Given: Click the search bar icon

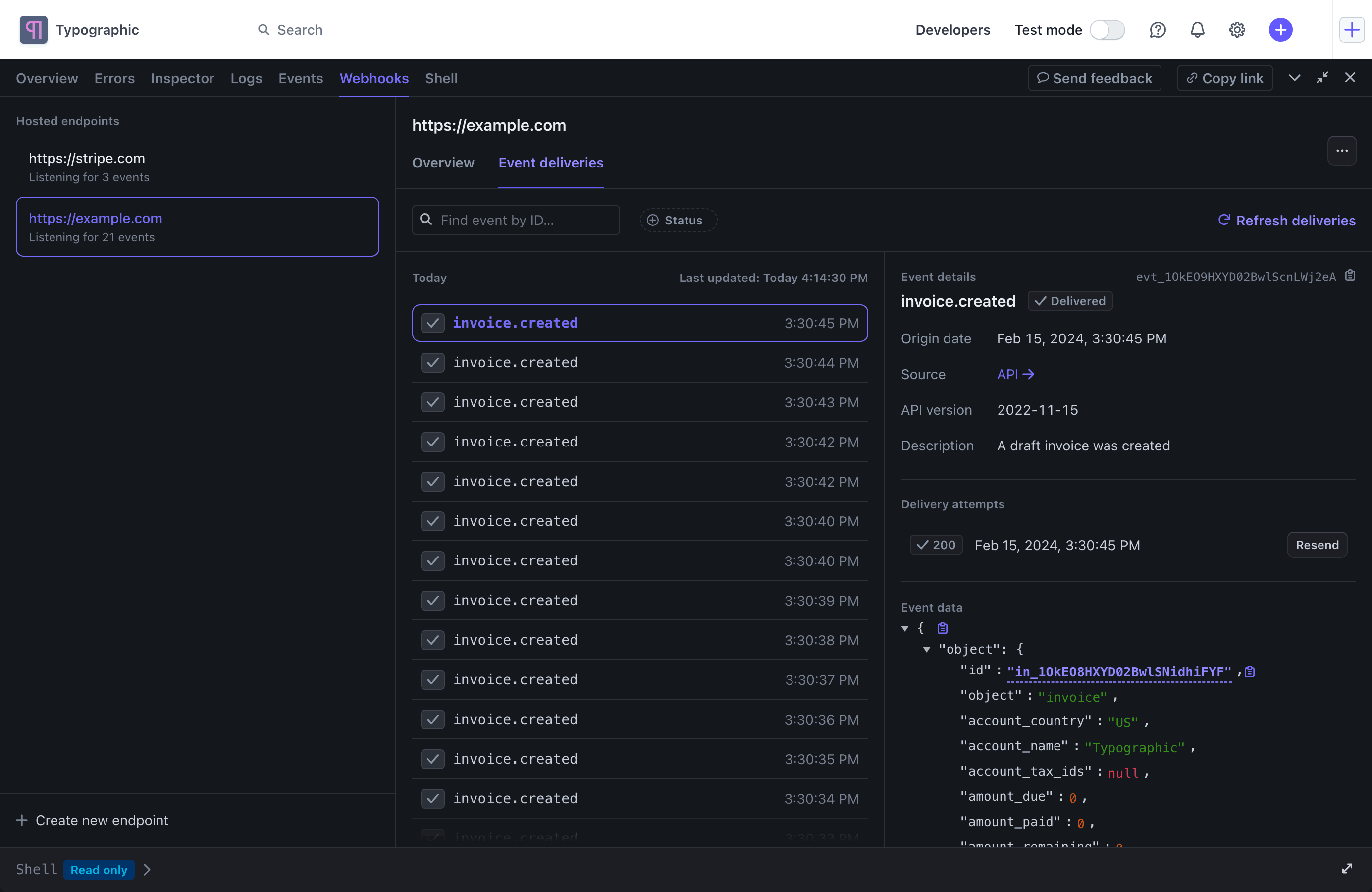Looking at the screenshot, I should point(263,29).
